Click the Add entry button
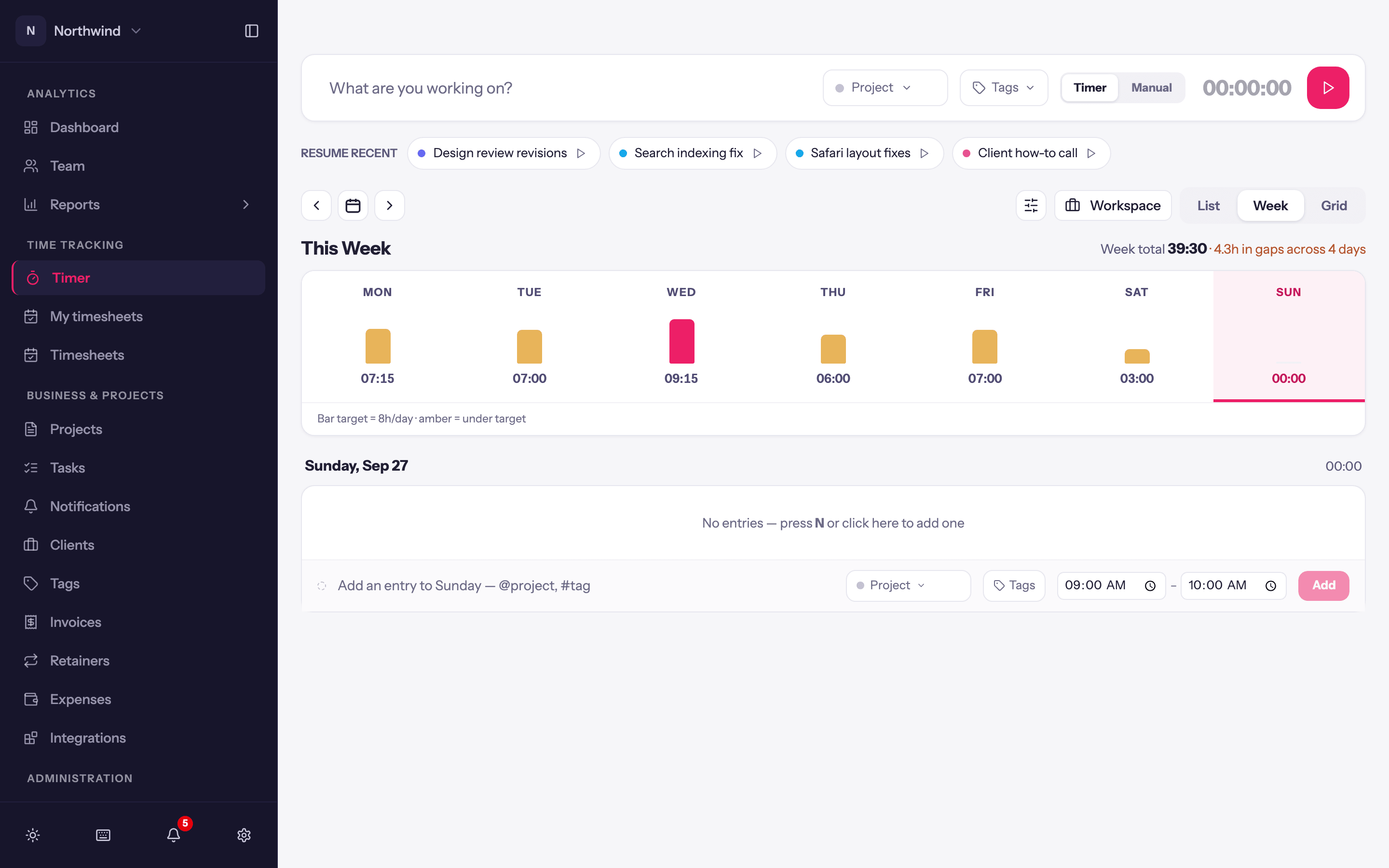Image resolution: width=1389 pixels, height=868 pixels. (x=1323, y=585)
